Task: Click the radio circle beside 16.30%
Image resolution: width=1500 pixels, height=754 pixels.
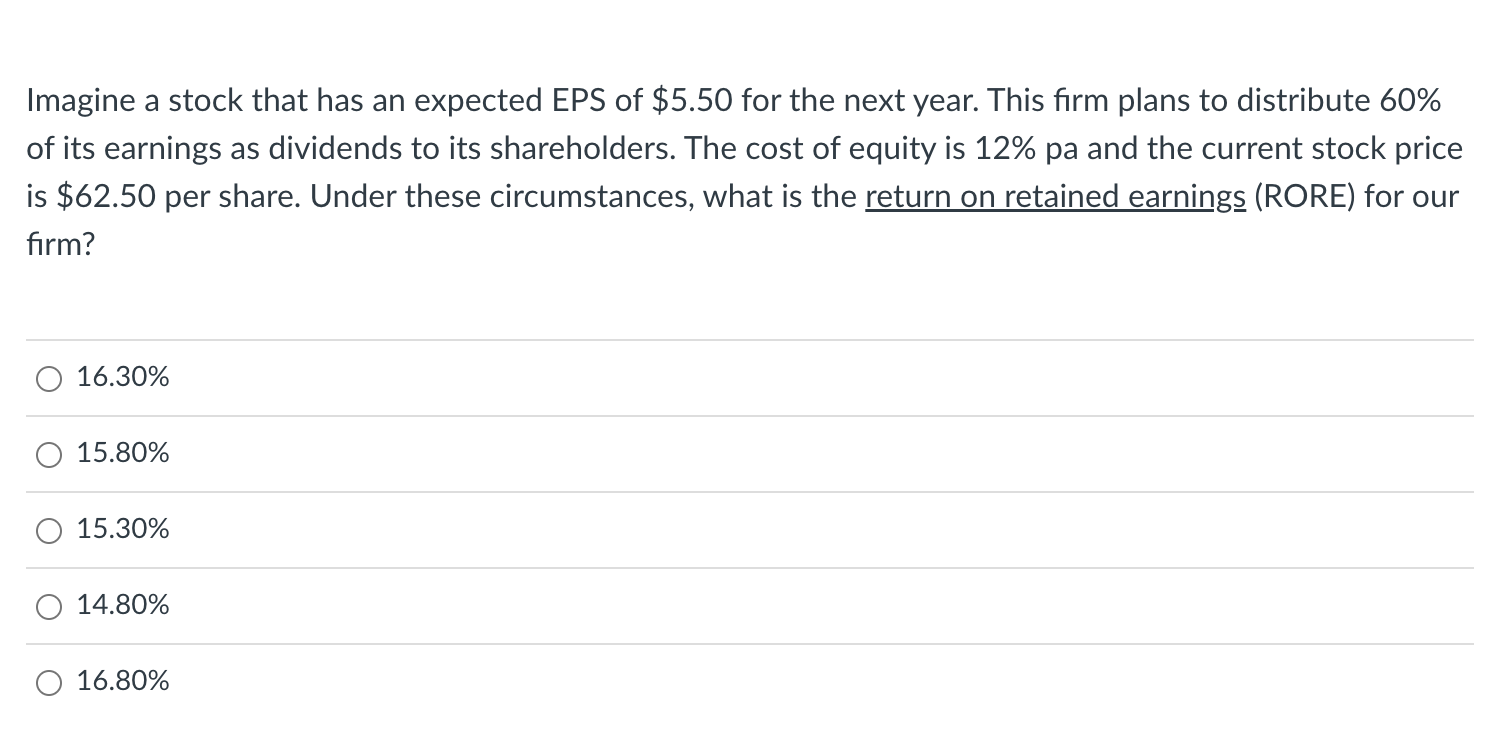Action: [x=48, y=378]
